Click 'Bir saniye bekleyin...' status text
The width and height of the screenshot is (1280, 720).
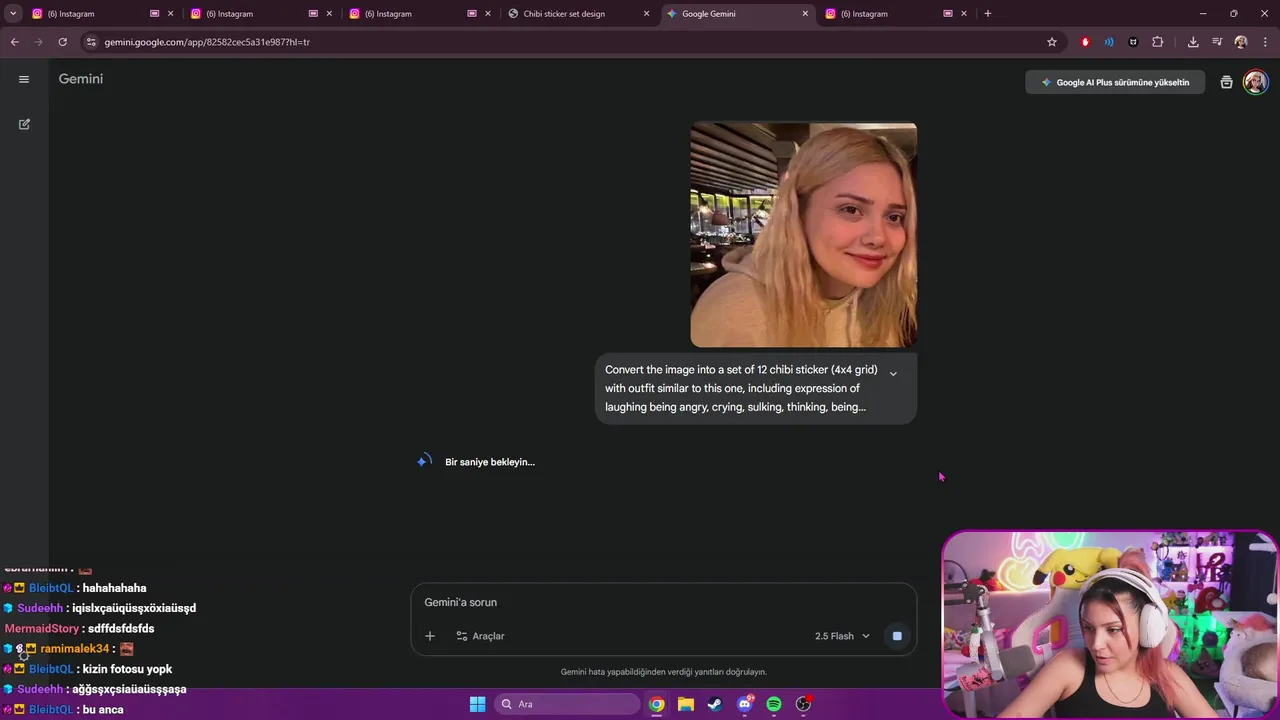point(490,462)
